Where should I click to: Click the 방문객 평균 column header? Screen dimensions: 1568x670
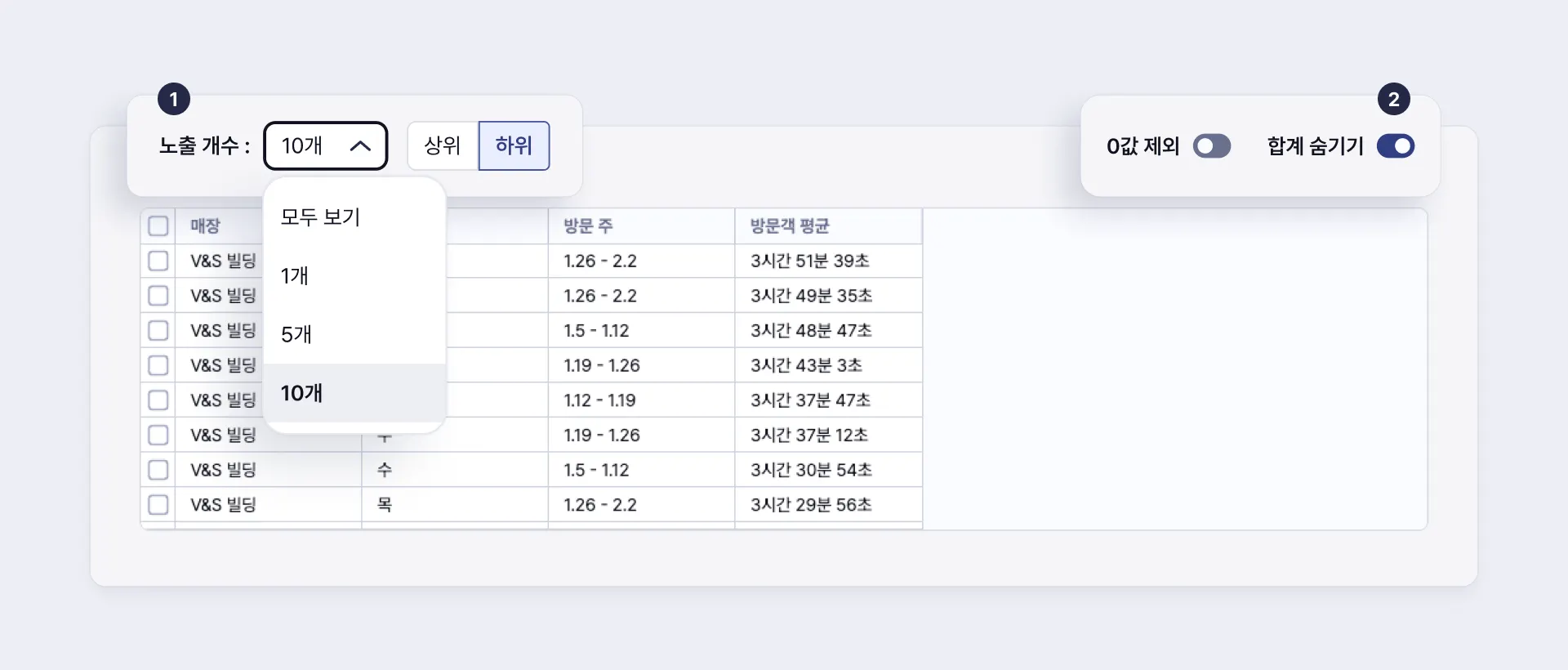[790, 226]
